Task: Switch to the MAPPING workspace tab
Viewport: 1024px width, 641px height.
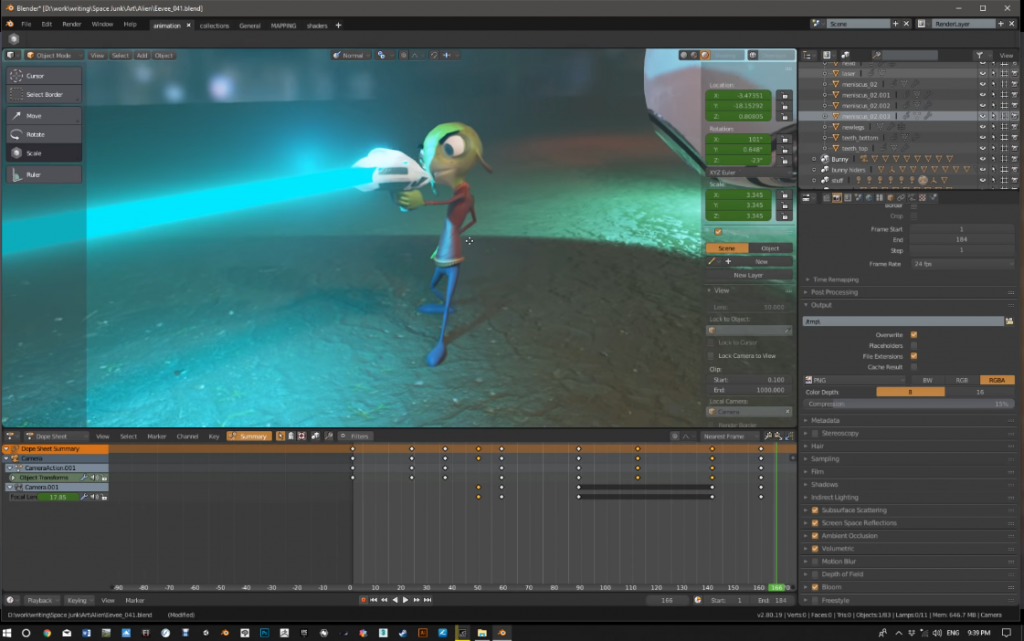Action: pyautogui.click(x=283, y=25)
